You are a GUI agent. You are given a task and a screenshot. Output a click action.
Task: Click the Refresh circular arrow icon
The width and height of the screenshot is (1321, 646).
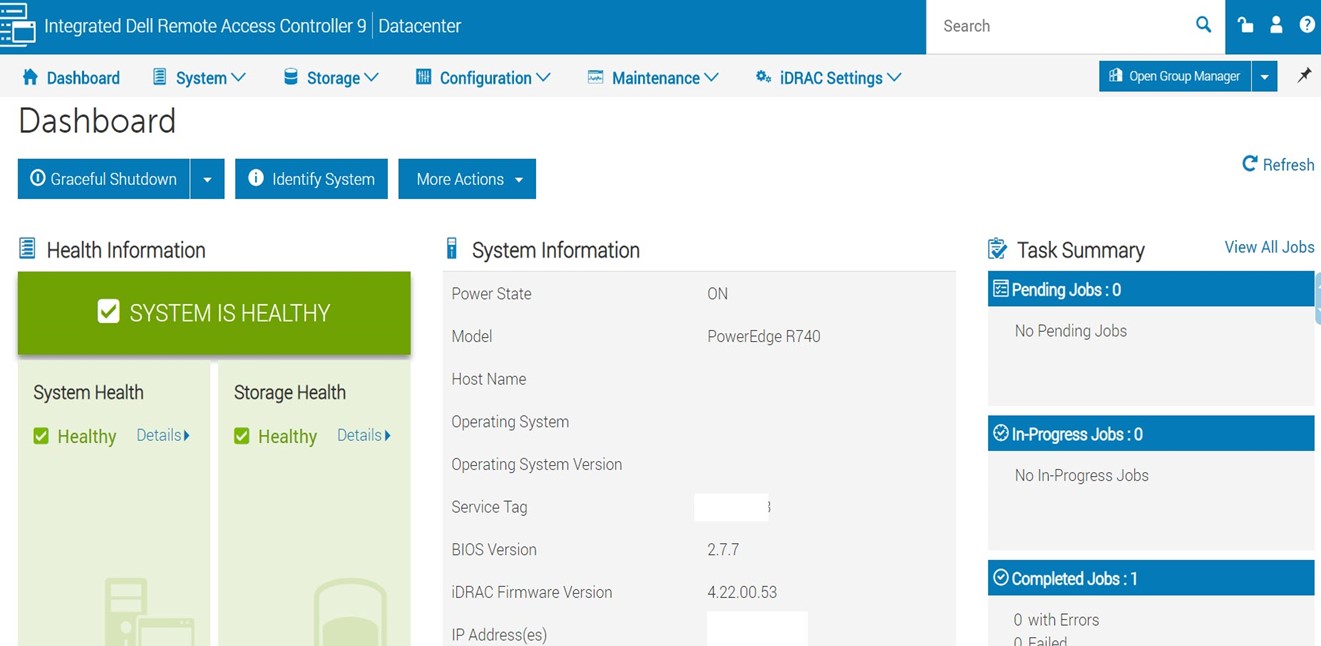point(1249,164)
